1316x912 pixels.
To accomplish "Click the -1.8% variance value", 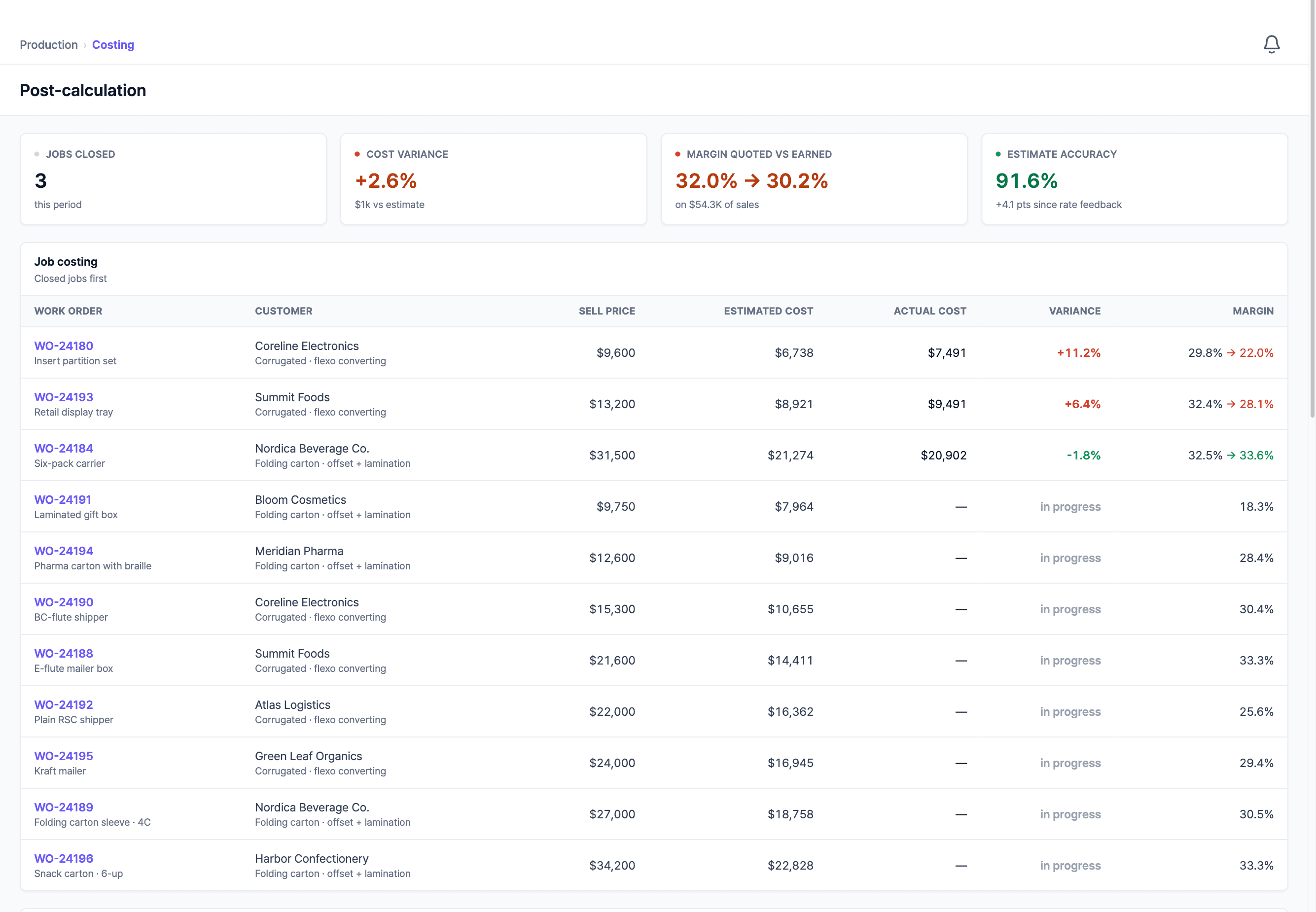I will click(x=1083, y=456).
